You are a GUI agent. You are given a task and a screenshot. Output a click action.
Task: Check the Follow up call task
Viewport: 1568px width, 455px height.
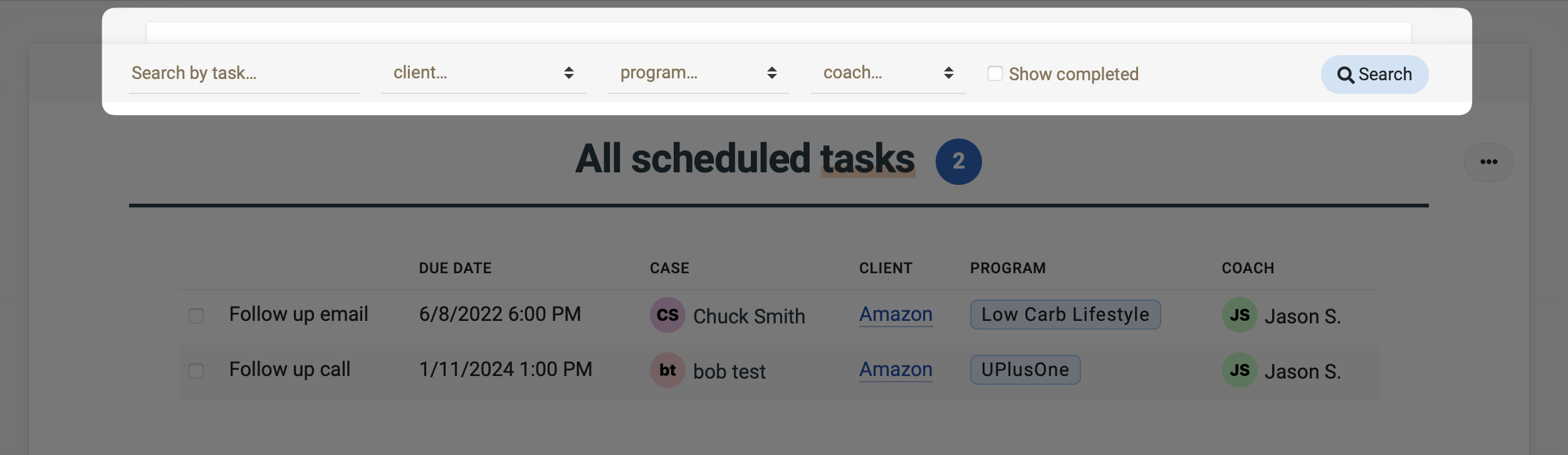click(x=196, y=370)
